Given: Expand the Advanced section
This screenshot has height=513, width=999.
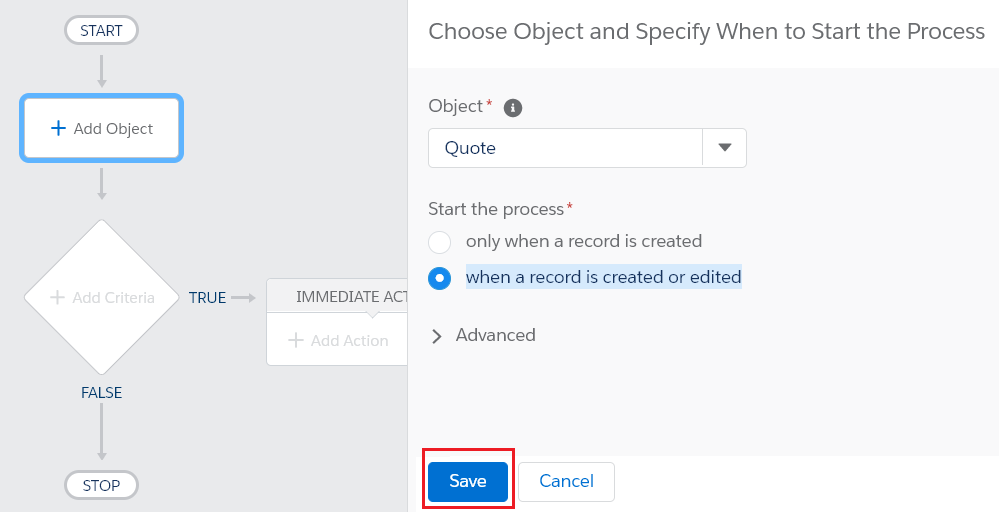Looking at the screenshot, I should 437,336.
